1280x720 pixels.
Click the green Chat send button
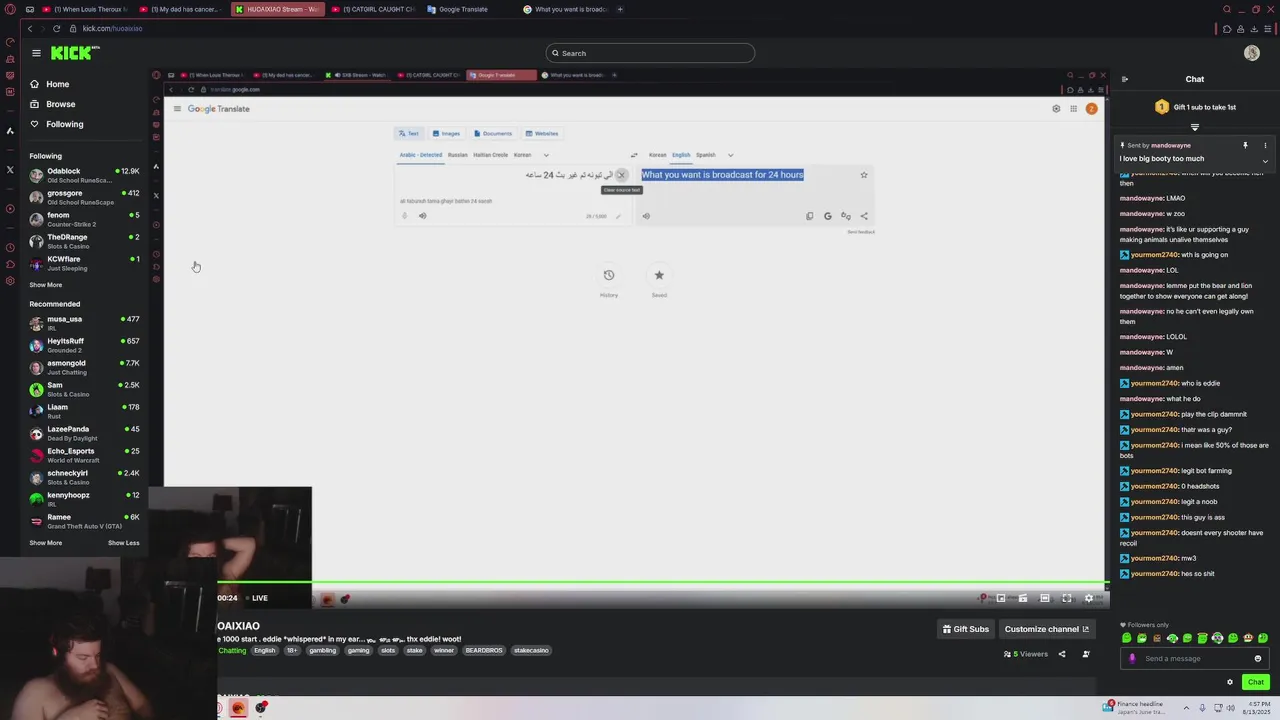coord(1256,682)
